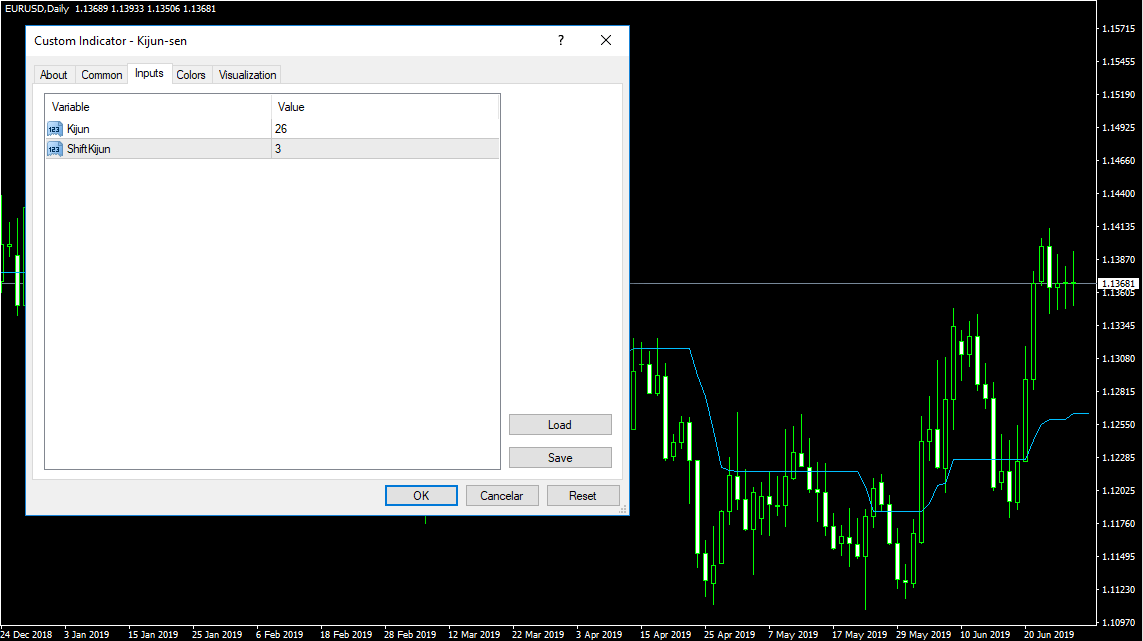Image resolution: width=1143 pixels, height=641 pixels.
Task: Click the 1.12550 price scale label
Action: pos(1118,424)
